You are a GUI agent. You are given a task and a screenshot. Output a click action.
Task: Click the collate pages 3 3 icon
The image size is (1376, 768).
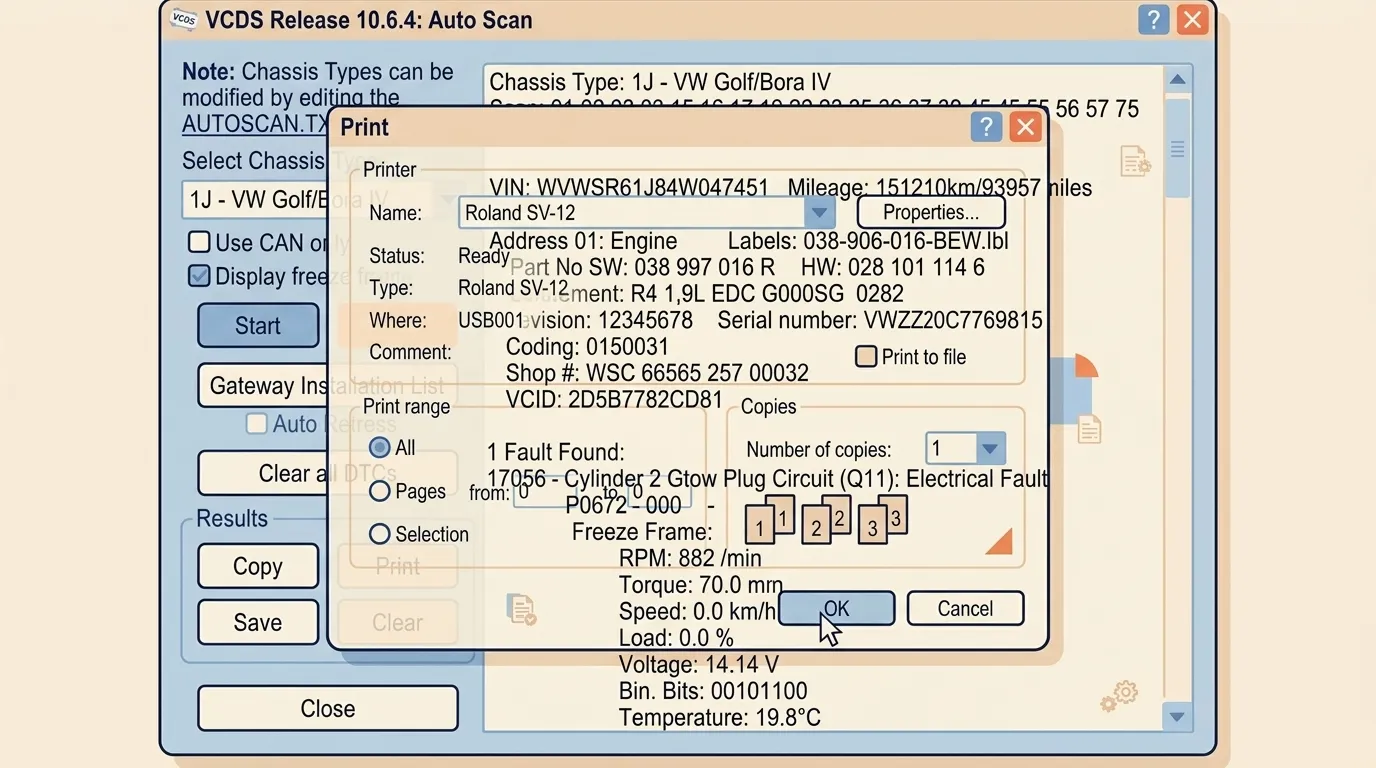882,521
